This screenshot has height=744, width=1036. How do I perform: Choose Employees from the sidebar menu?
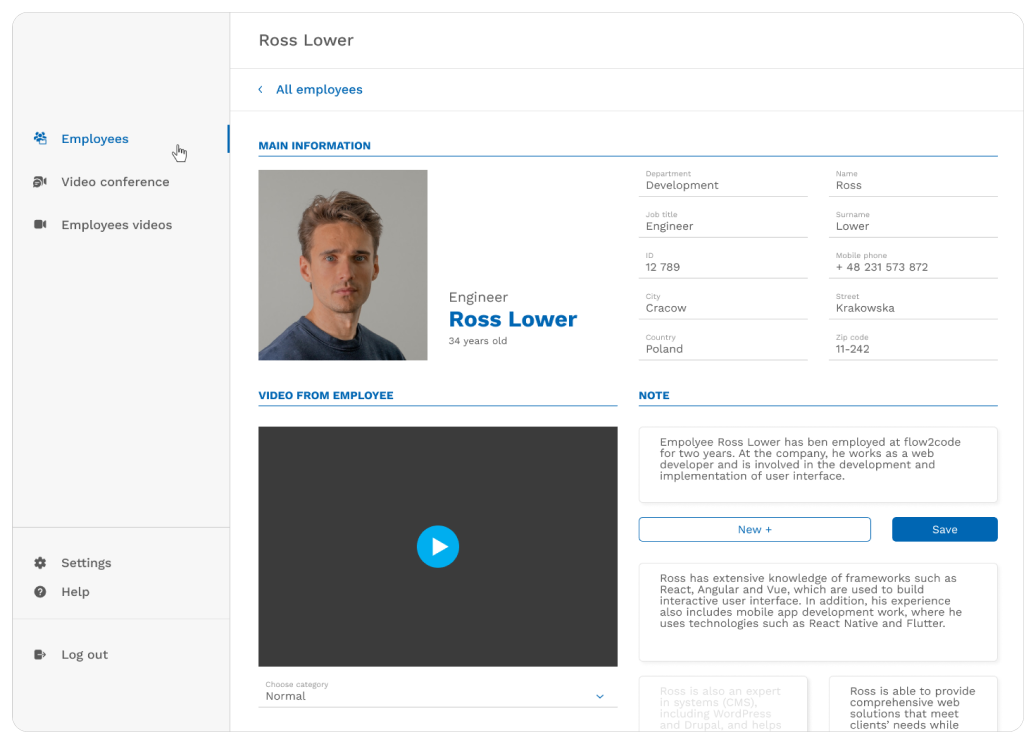(x=95, y=138)
